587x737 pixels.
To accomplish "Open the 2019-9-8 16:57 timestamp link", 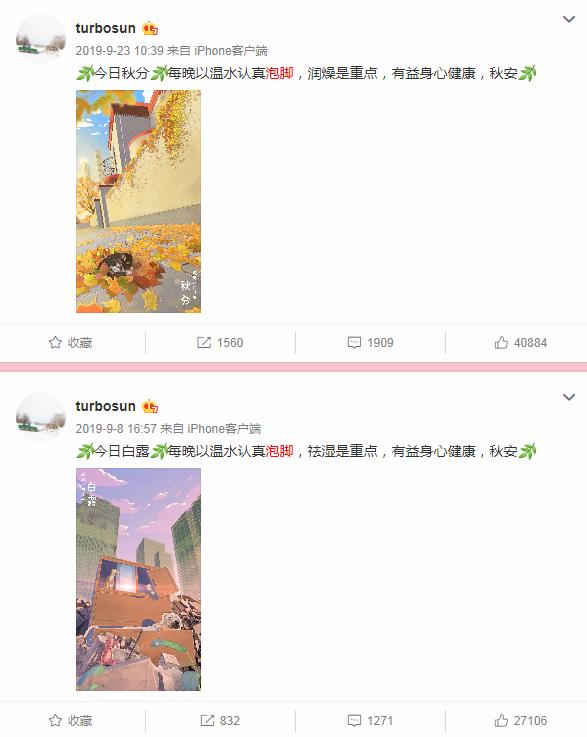I will pos(116,429).
